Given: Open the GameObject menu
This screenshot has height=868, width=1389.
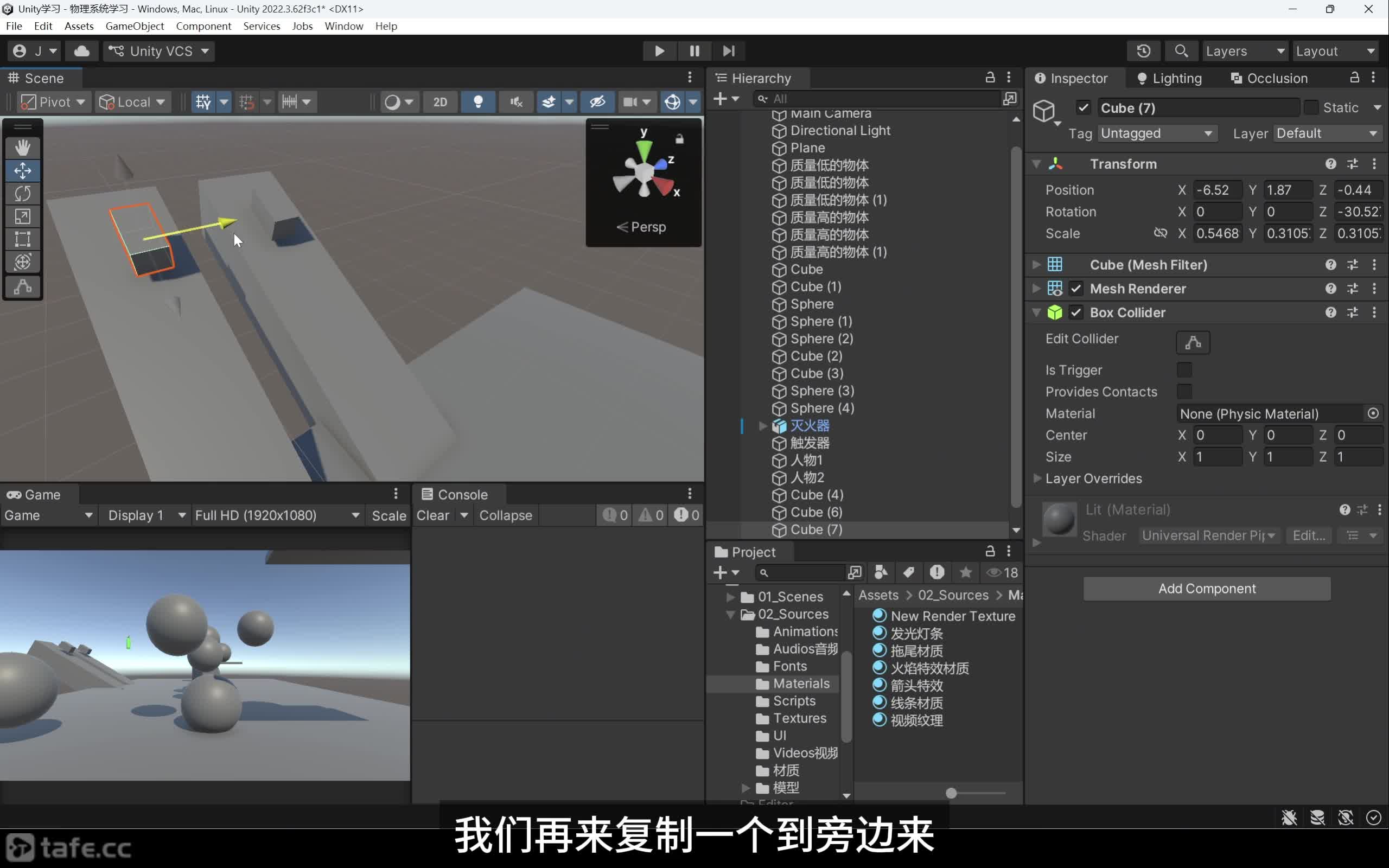Looking at the screenshot, I should pyautogui.click(x=135, y=27).
